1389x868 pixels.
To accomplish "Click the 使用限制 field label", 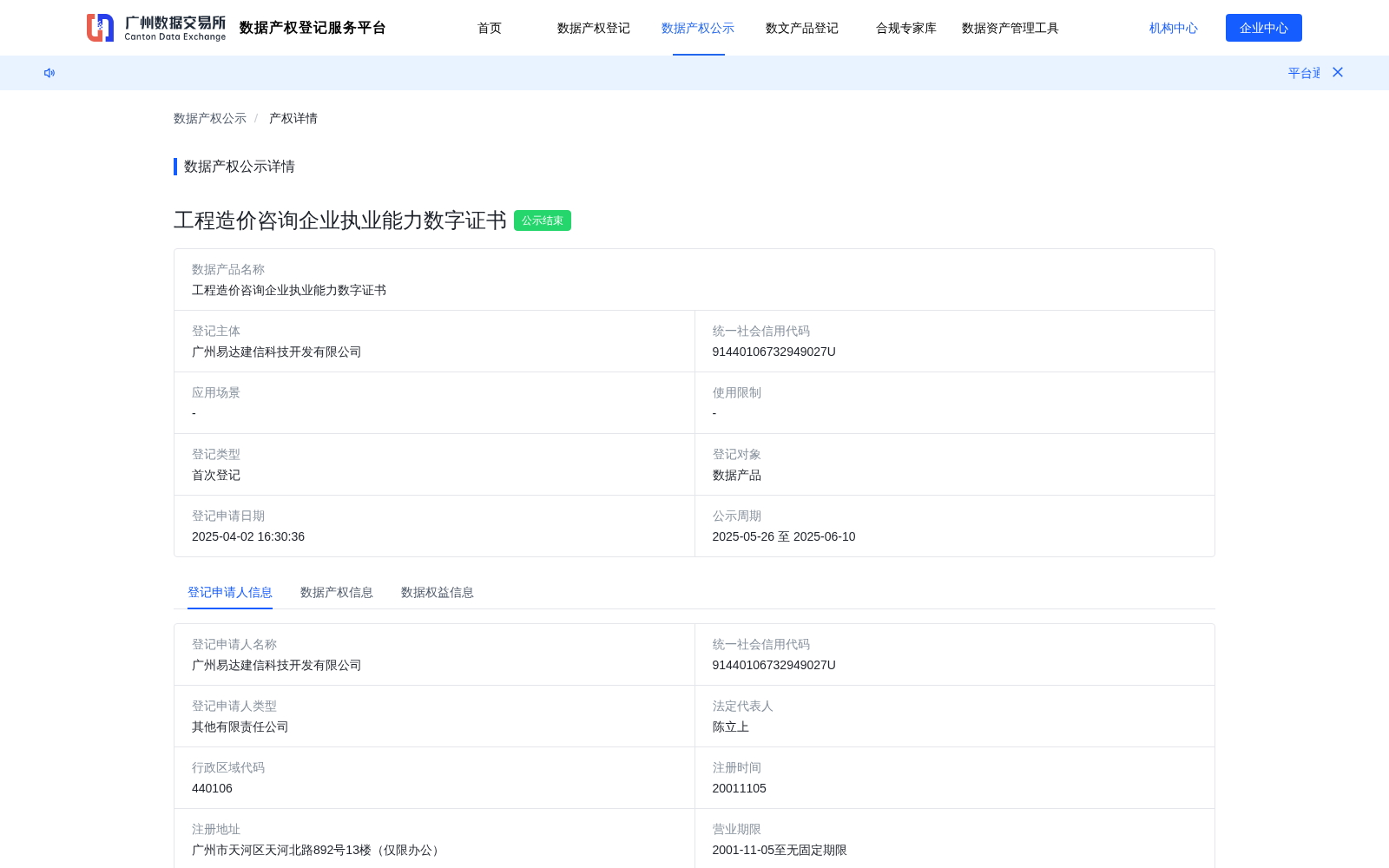I will coord(737,392).
